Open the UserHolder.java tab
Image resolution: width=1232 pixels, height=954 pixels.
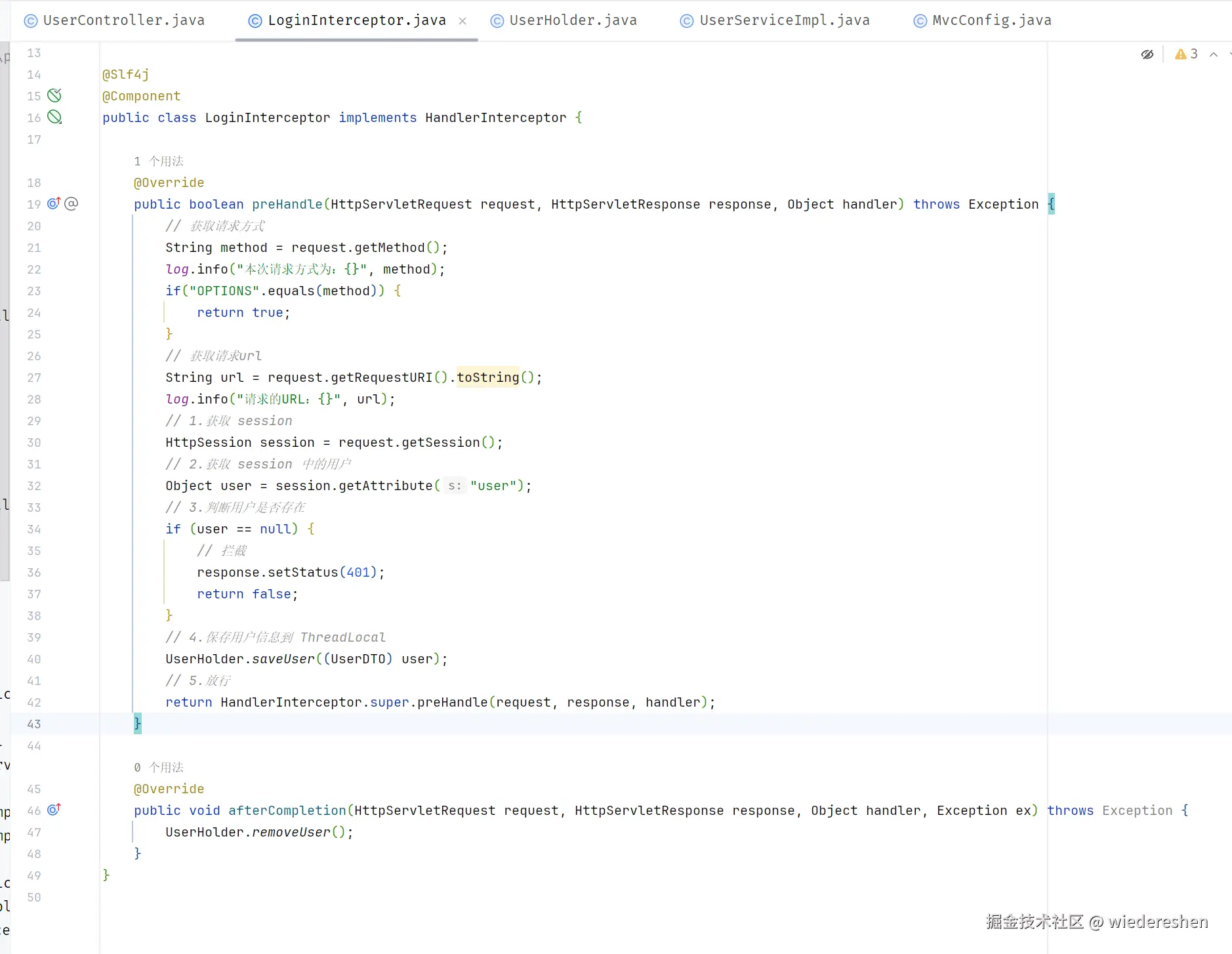click(x=564, y=20)
